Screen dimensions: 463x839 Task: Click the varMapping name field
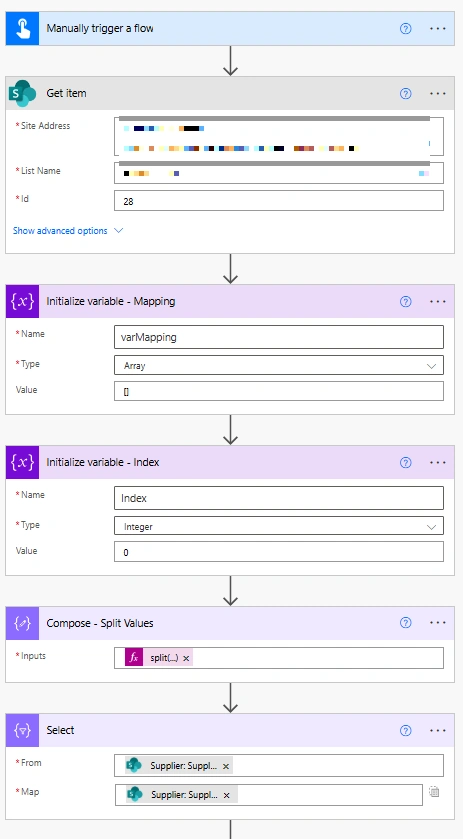(279, 337)
